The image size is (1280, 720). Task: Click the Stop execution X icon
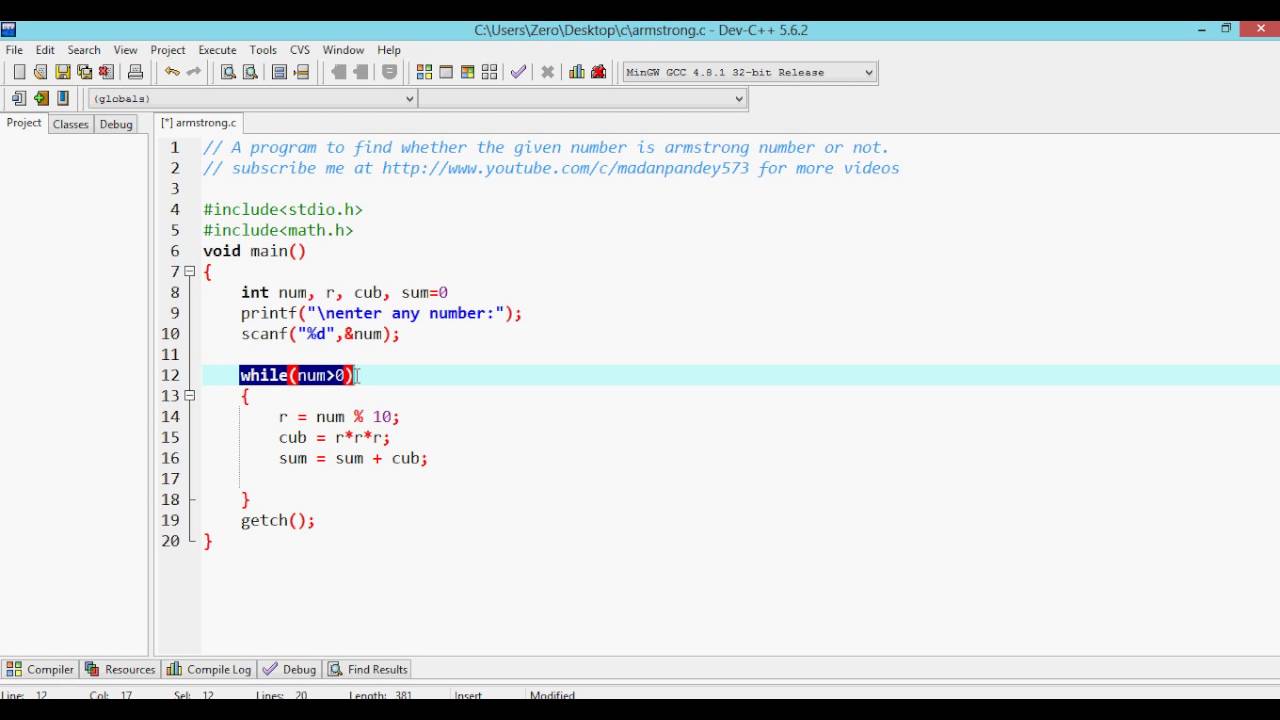[547, 72]
